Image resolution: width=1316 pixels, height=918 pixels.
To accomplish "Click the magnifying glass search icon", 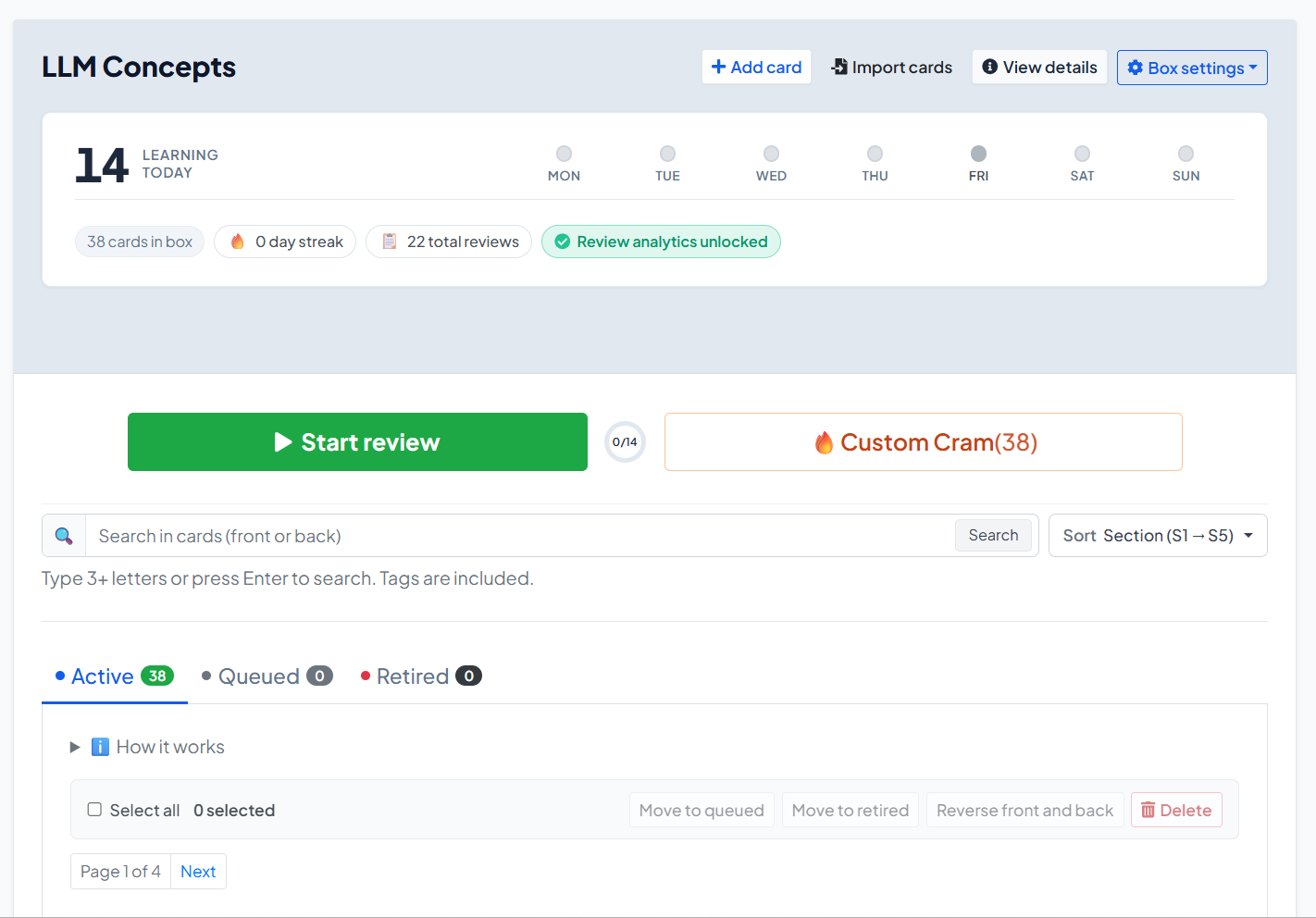I will click(x=64, y=536).
